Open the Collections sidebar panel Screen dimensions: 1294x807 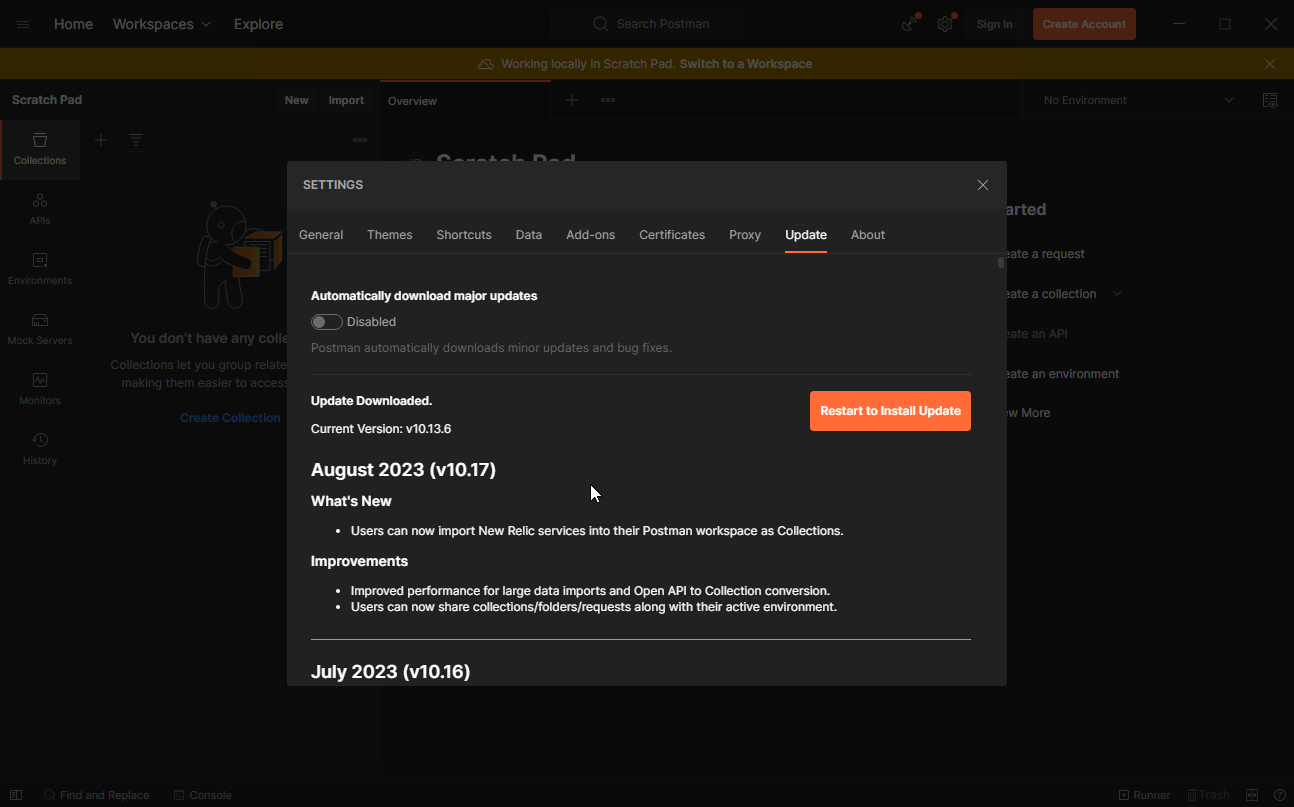point(40,149)
